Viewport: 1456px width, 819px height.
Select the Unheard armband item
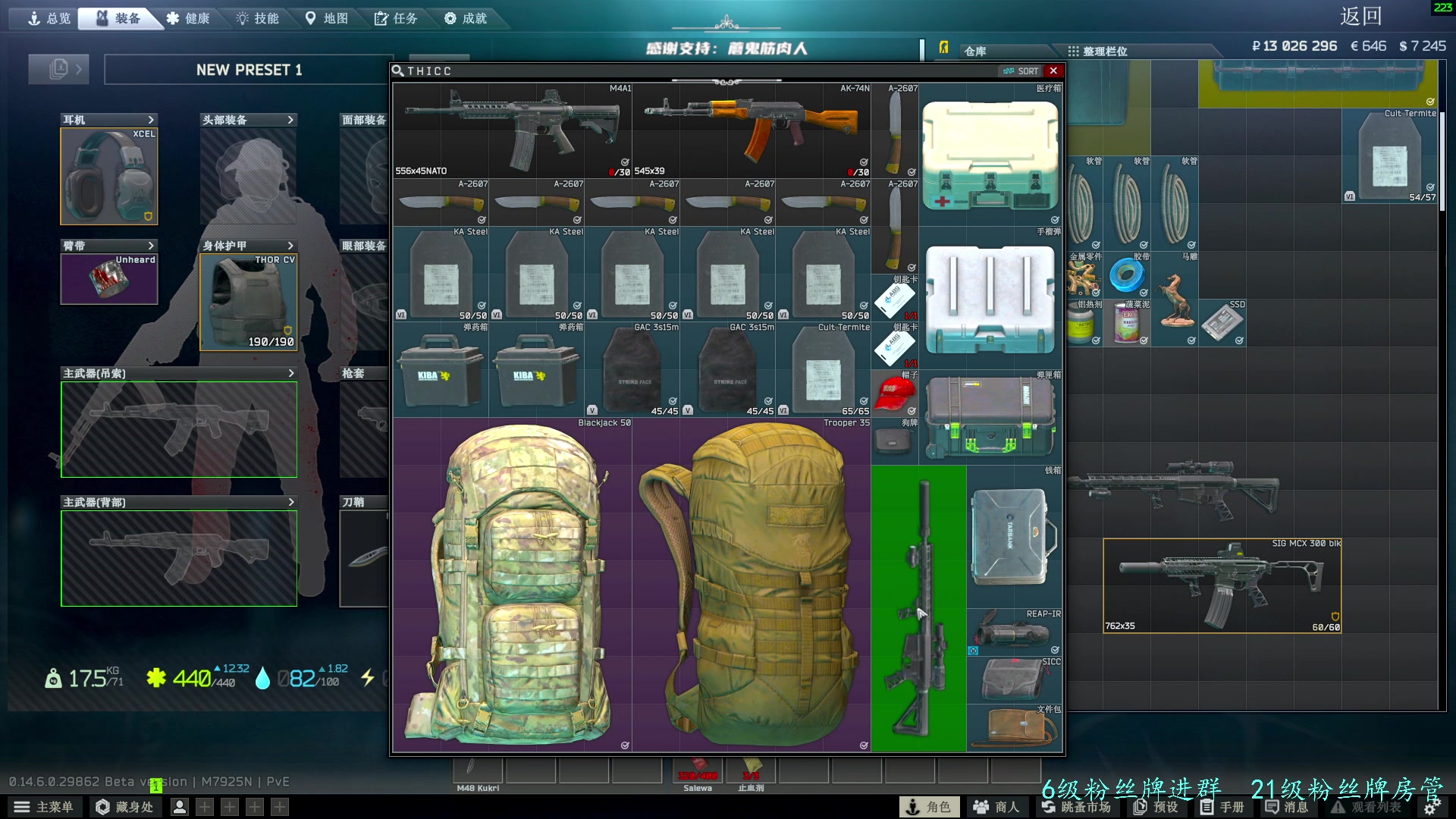pyautogui.click(x=109, y=278)
